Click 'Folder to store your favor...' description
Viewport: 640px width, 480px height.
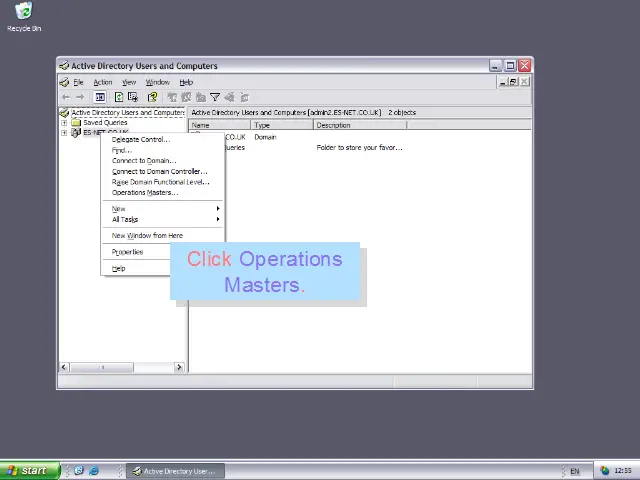point(359,147)
